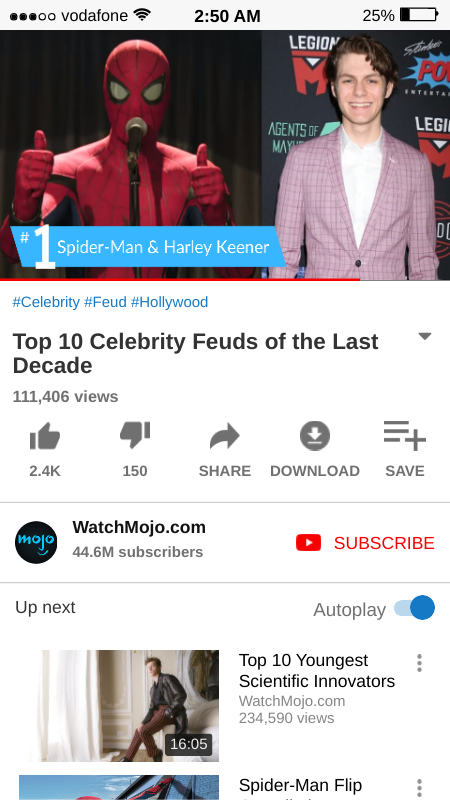Open the #Hollywood hashtag

pos(169,302)
